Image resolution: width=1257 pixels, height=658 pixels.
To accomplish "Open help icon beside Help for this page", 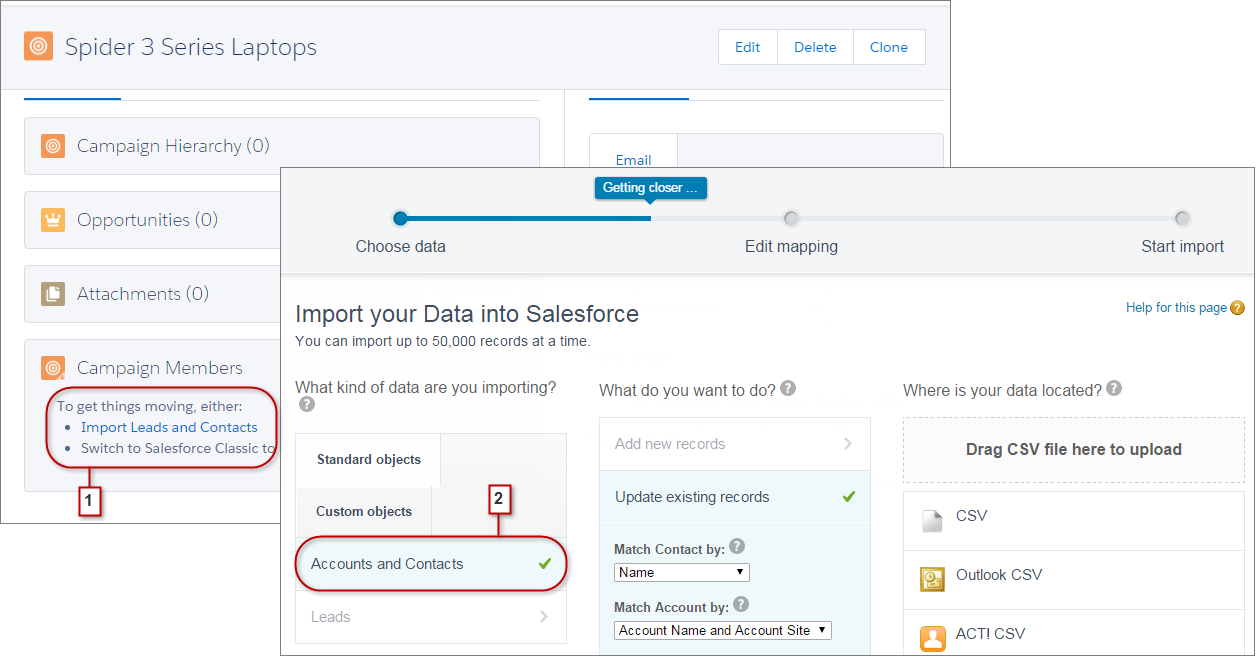I will click(1237, 308).
